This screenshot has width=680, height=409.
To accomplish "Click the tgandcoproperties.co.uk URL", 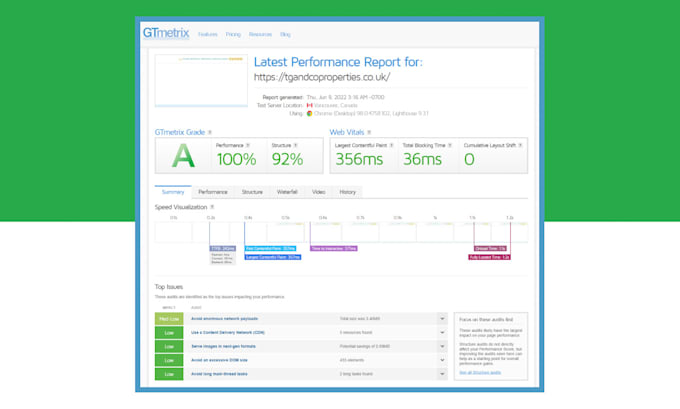I will click(322, 77).
